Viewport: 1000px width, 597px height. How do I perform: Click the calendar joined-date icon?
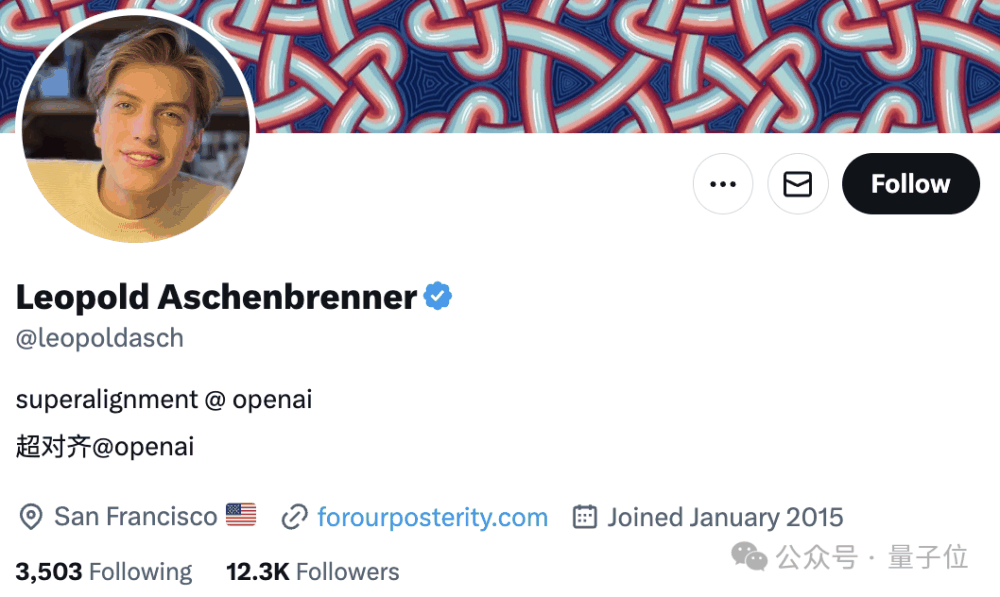(x=584, y=517)
